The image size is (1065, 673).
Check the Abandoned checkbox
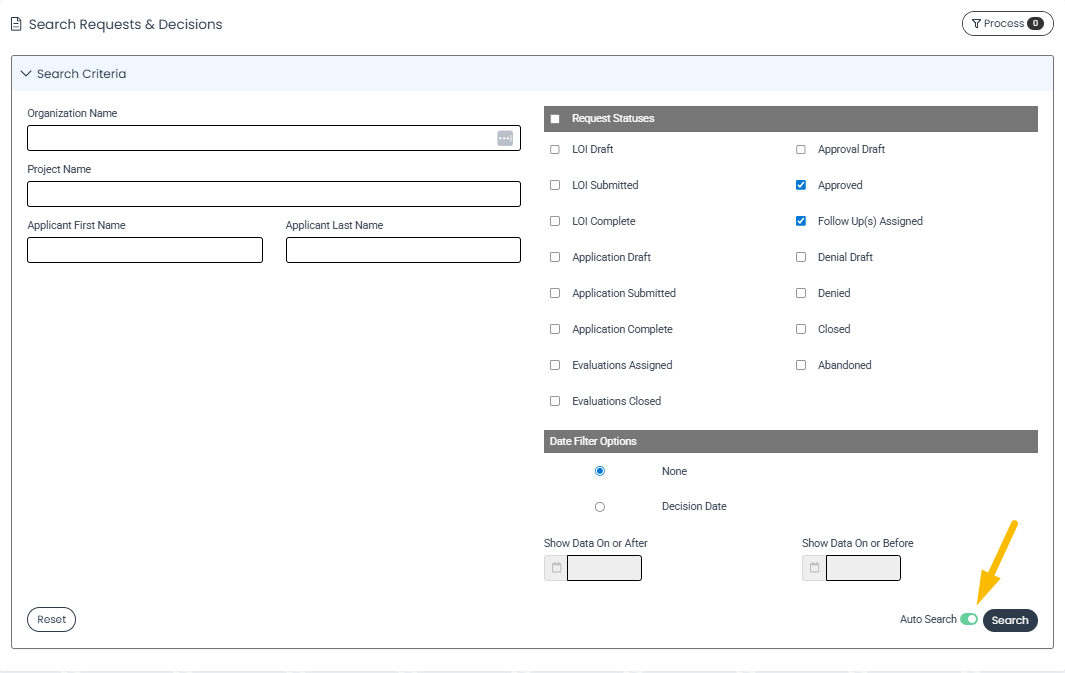(x=801, y=365)
